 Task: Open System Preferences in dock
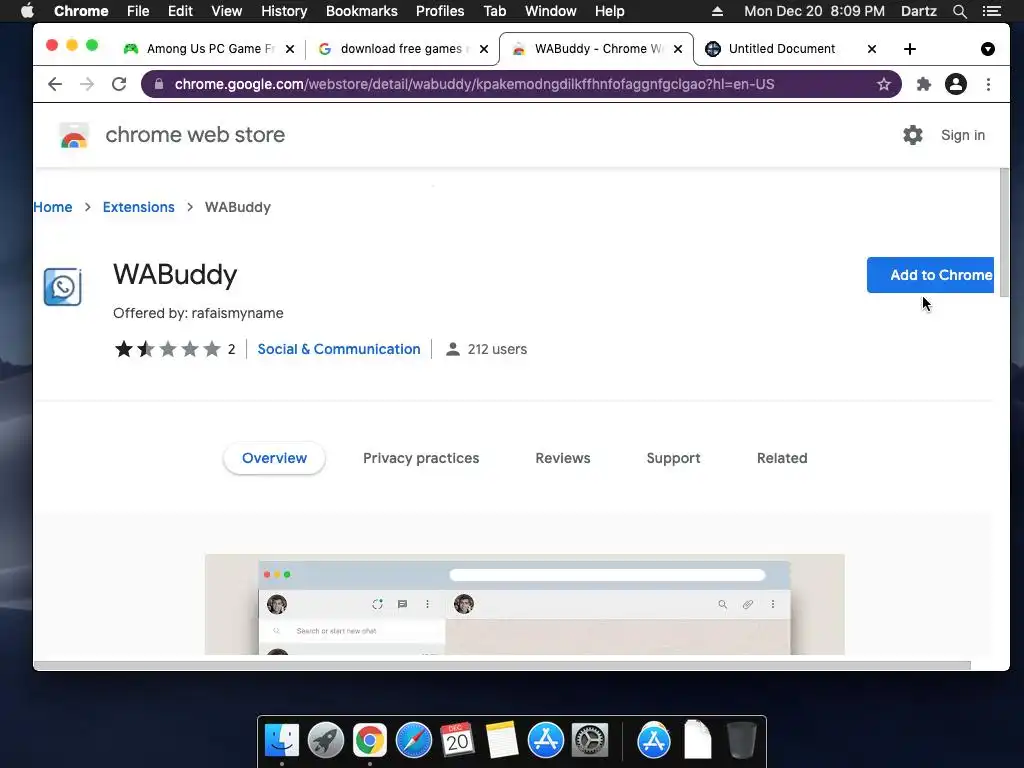tap(590, 741)
